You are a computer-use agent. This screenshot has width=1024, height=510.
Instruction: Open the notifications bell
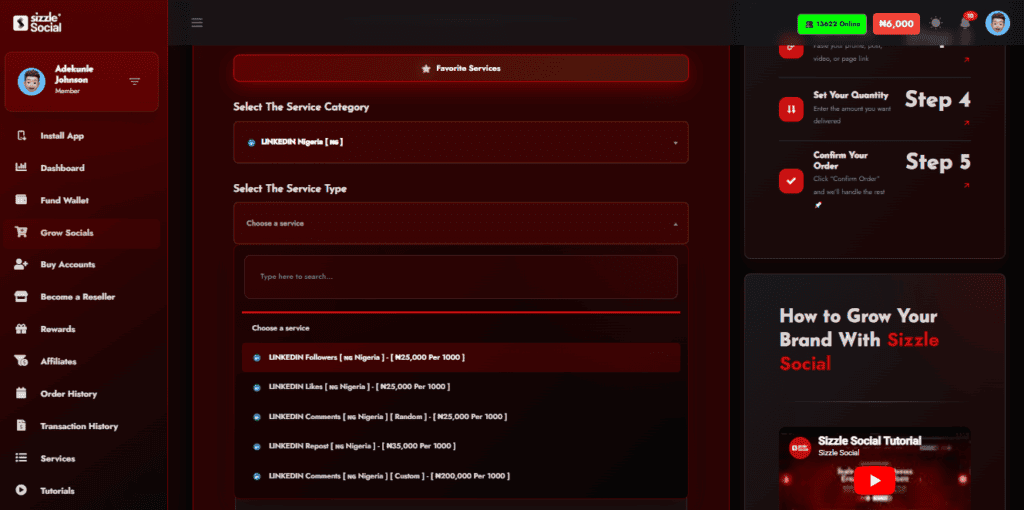coord(965,24)
